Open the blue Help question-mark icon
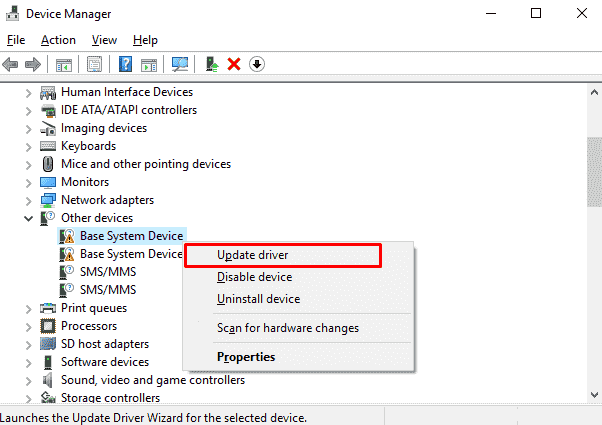Screen dimensions: 602x425 [126, 64]
